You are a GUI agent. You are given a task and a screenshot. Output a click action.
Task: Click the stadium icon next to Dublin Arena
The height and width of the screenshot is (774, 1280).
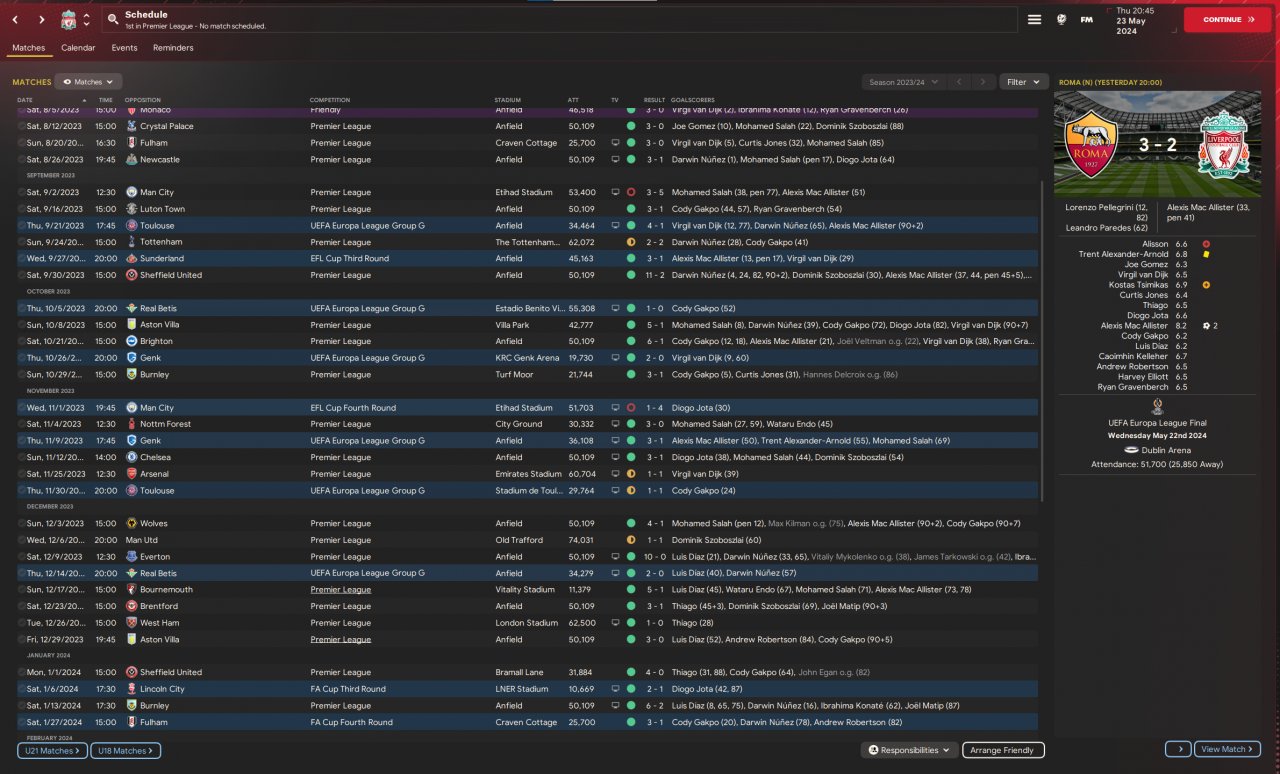tap(1129, 450)
